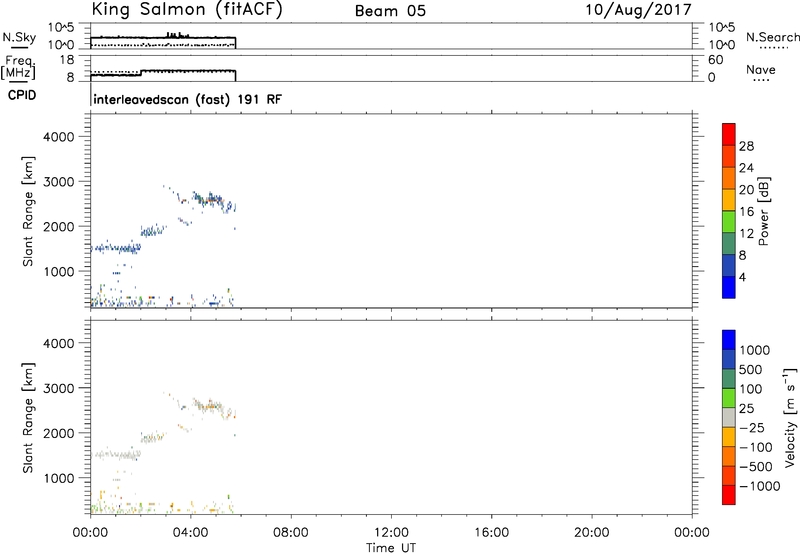Image resolution: width=800 pixels, height=554 pixels.
Task: Click the '04:00' time tick label
Action: point(190,533)
